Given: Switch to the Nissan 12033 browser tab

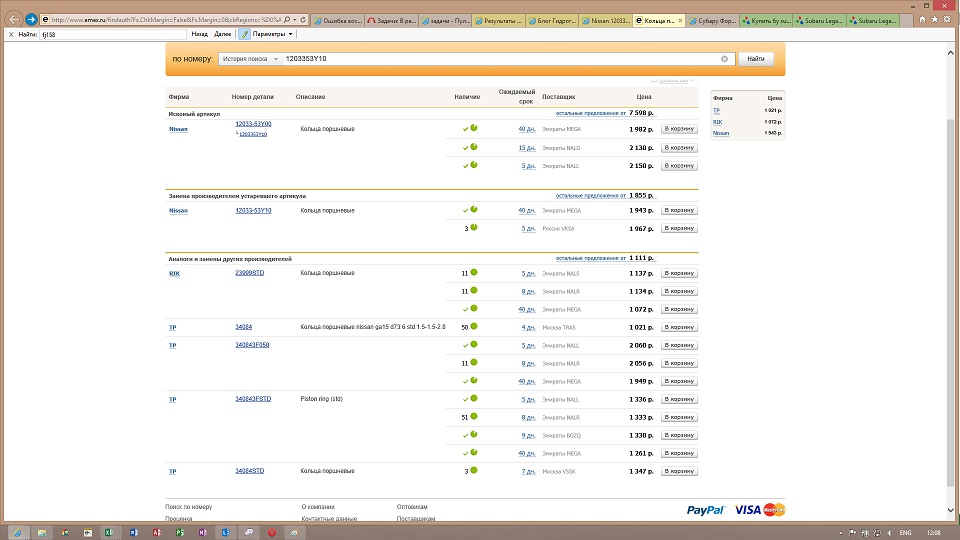Looking at the screenshot, I should [x=605, y=19].
